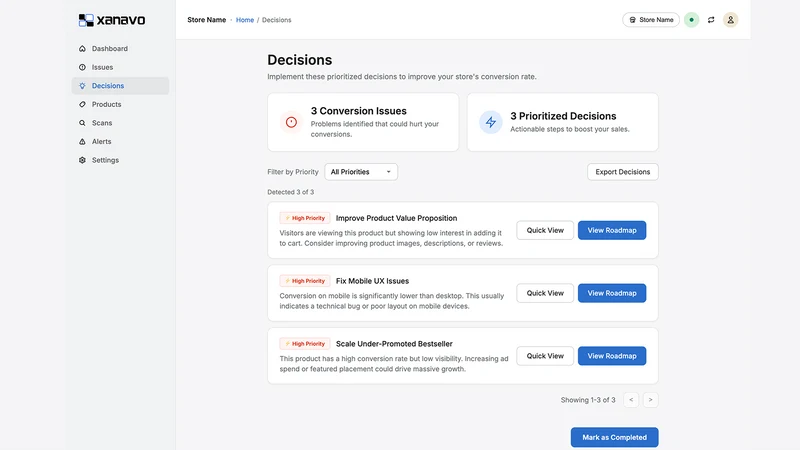The image size is (800, 450).
Task: Click the Scans magnifier icon in sidebar
Action: click(82, 123)
